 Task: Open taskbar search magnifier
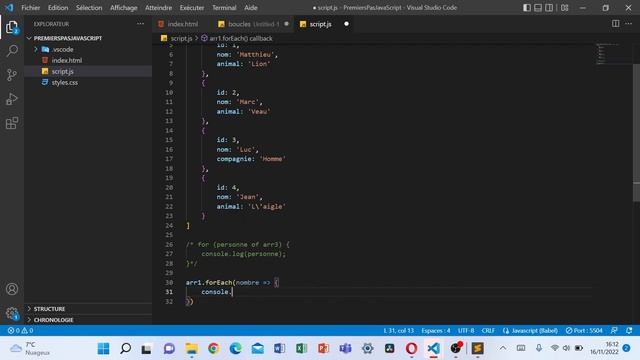(x=125, y=349)
